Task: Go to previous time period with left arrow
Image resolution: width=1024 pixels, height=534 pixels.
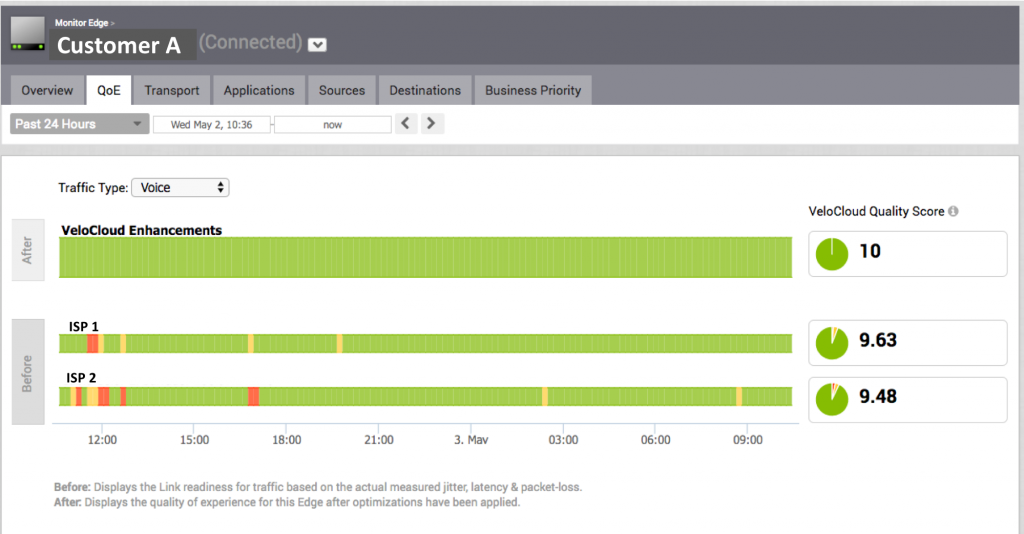Action: pos(406,123)
